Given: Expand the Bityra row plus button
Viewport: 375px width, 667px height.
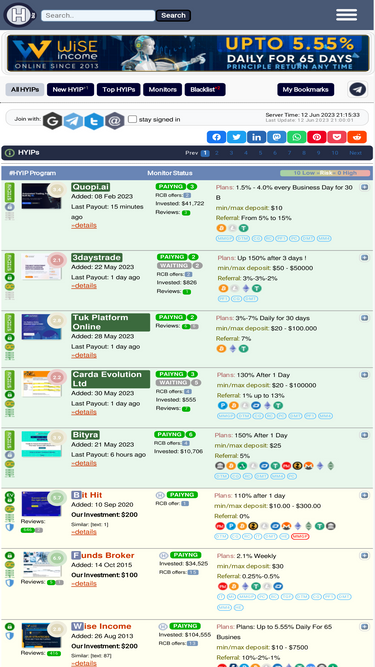Looking at the screenshot, I should 365,435.
